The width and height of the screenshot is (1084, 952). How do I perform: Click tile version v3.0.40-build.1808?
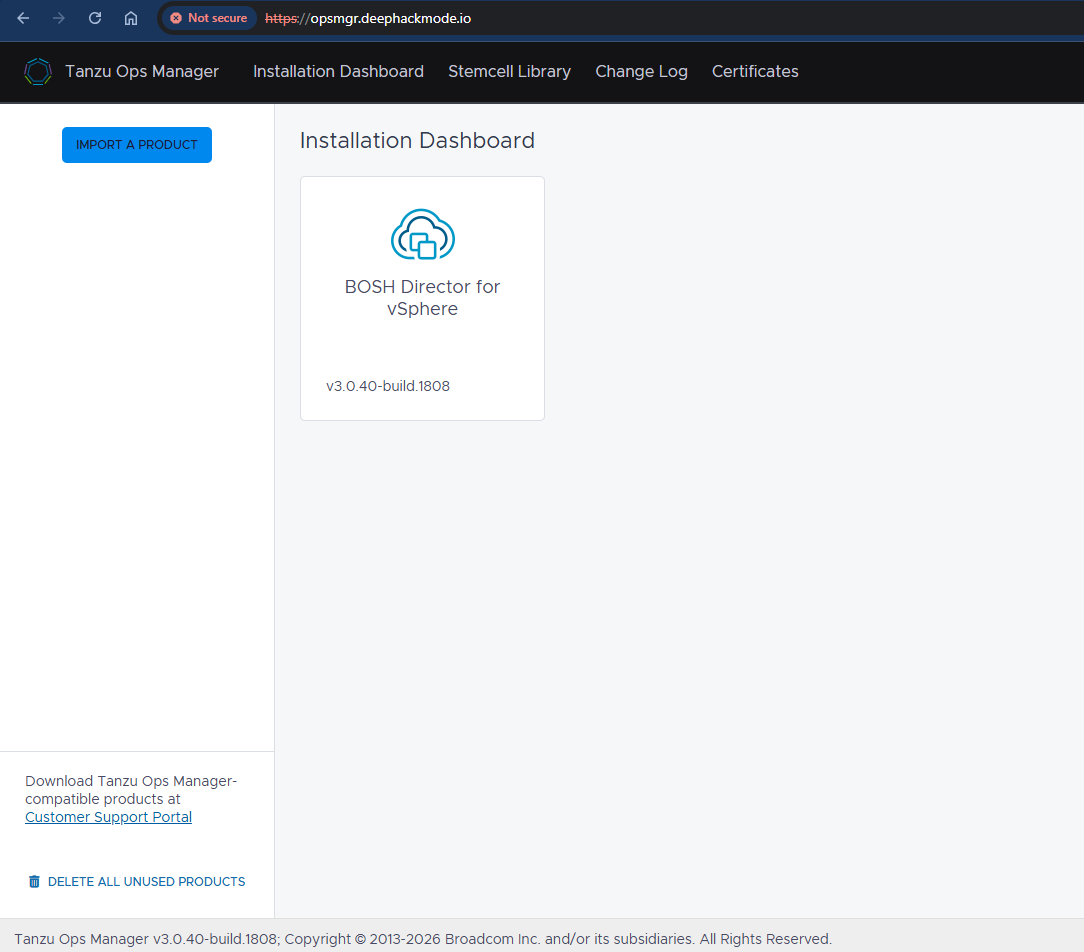[x=388, y=386]
